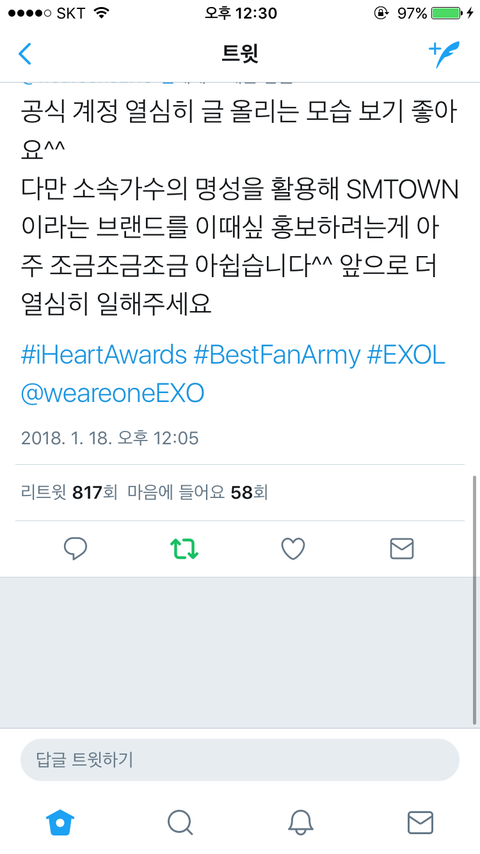This screenshot has height=854, width=480.
Task: Open the Search tab magnifier icon
Action: point(180,822)
